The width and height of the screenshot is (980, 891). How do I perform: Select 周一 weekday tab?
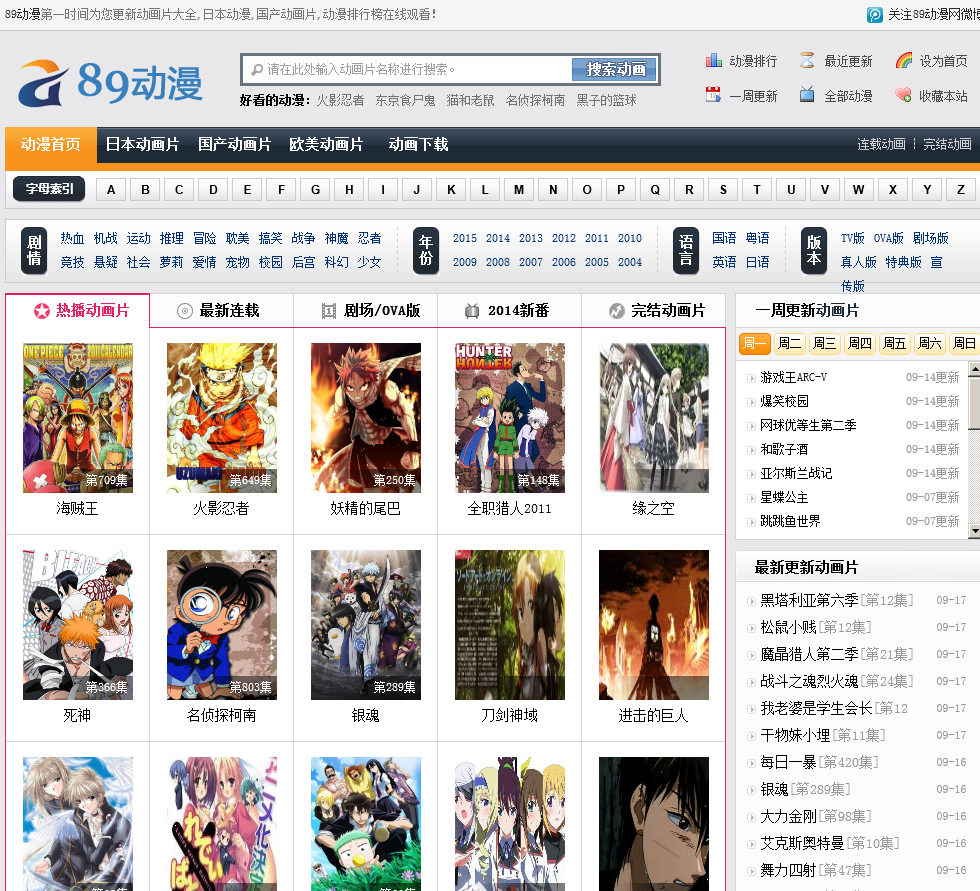point(754,343)
